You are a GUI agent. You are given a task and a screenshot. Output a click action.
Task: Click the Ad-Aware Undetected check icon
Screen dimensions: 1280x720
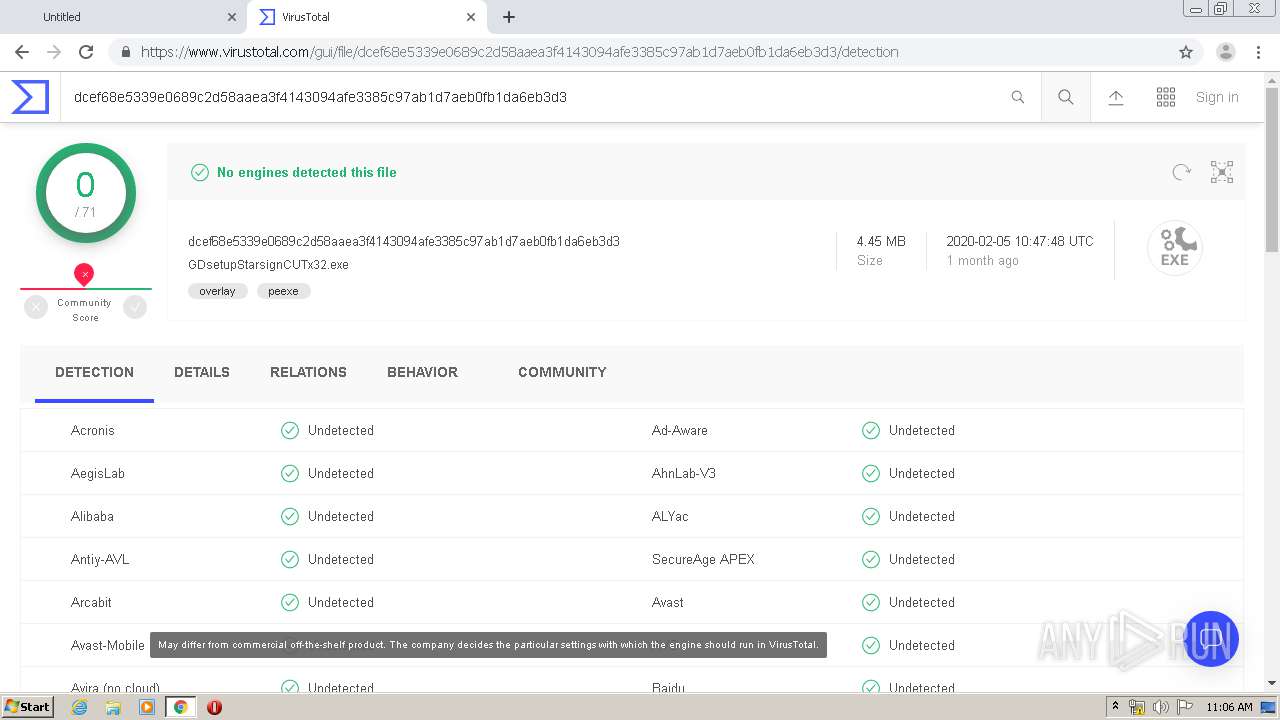(x=871, y=430)
